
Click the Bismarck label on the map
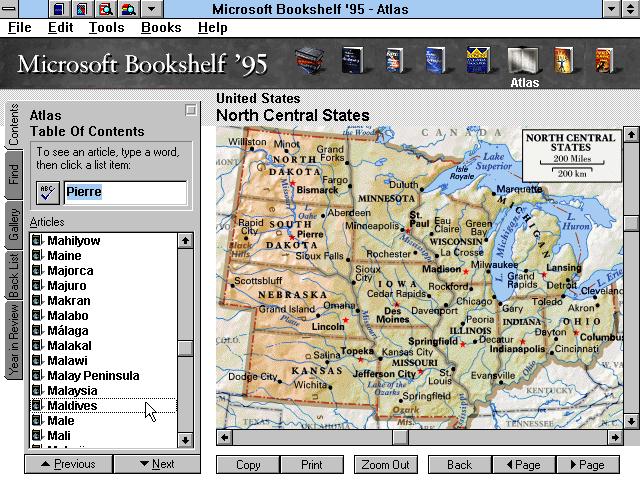317,190
